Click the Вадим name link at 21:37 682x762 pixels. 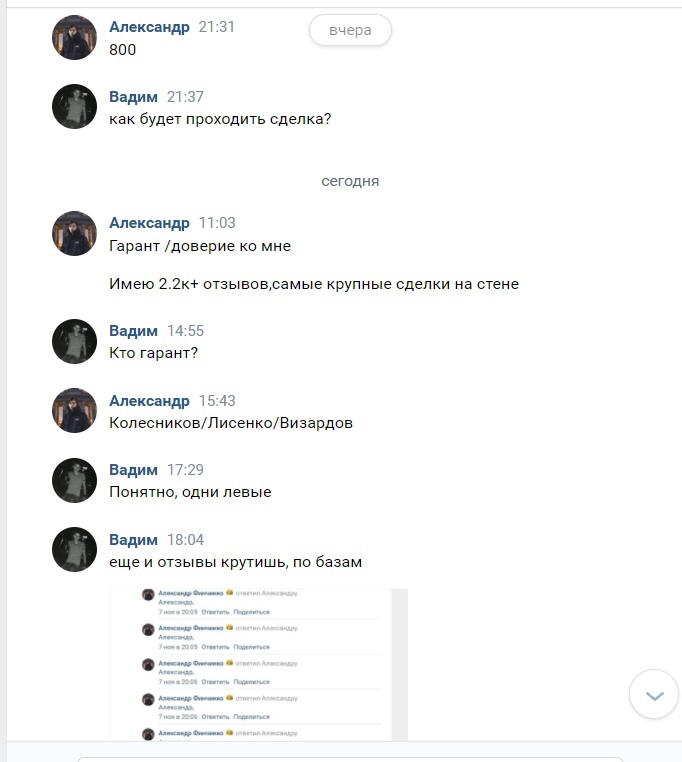[x=133, y=97]
